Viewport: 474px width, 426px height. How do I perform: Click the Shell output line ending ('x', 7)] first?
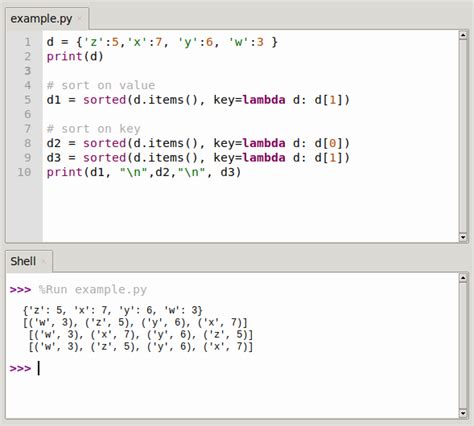coord(135,323)
